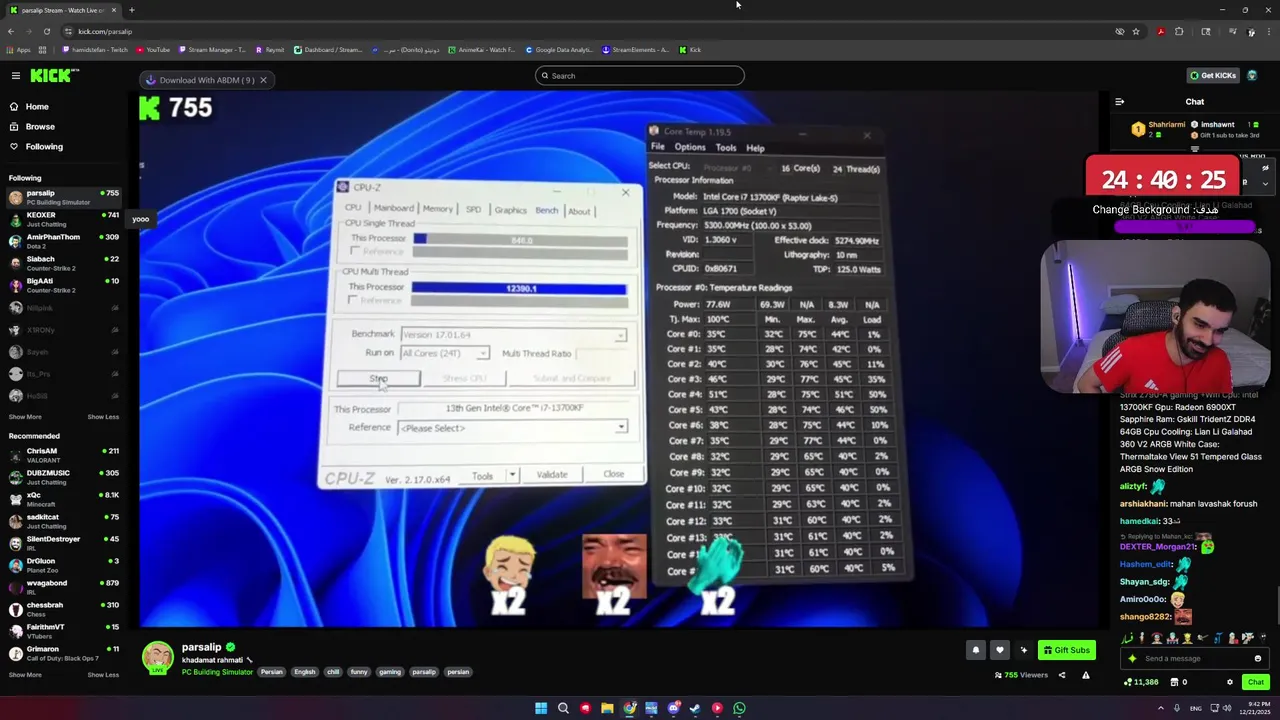This screenshot has height=720, width=1280.
Task: Click the gaming stream tag
Action: (x=390, y=672)
